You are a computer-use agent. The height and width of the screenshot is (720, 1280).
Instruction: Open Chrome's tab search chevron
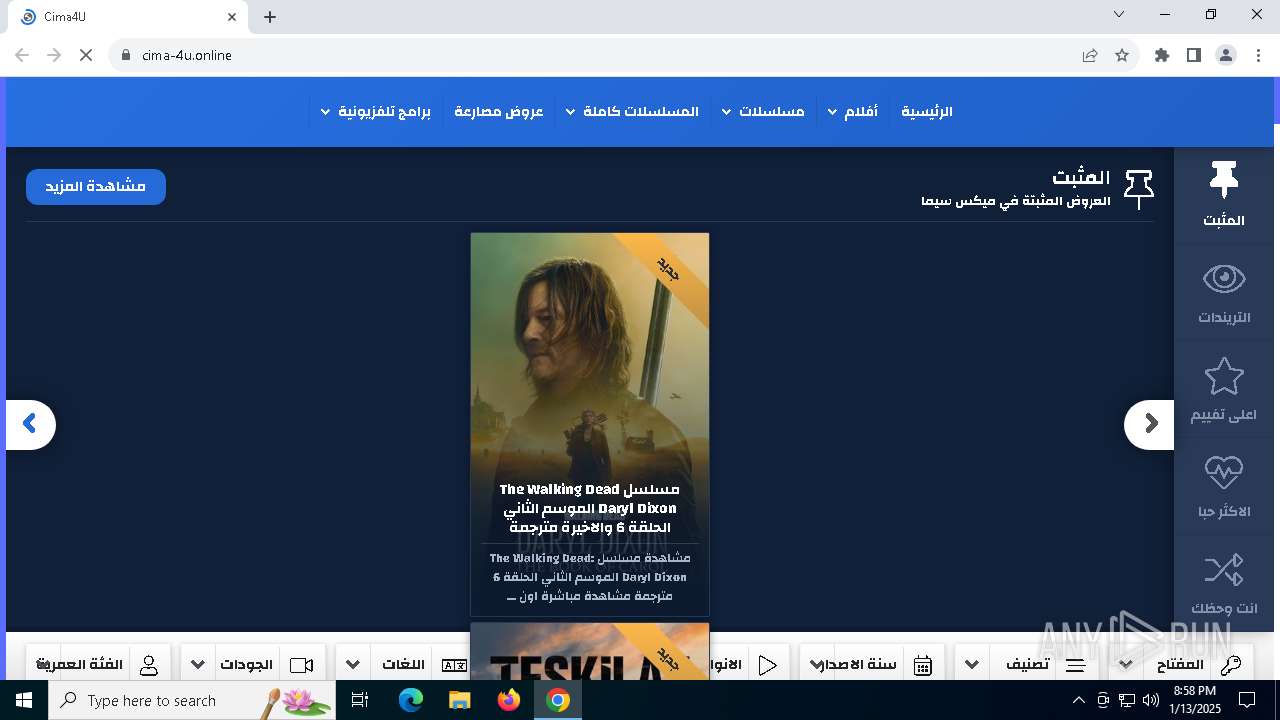[1119, 15]
